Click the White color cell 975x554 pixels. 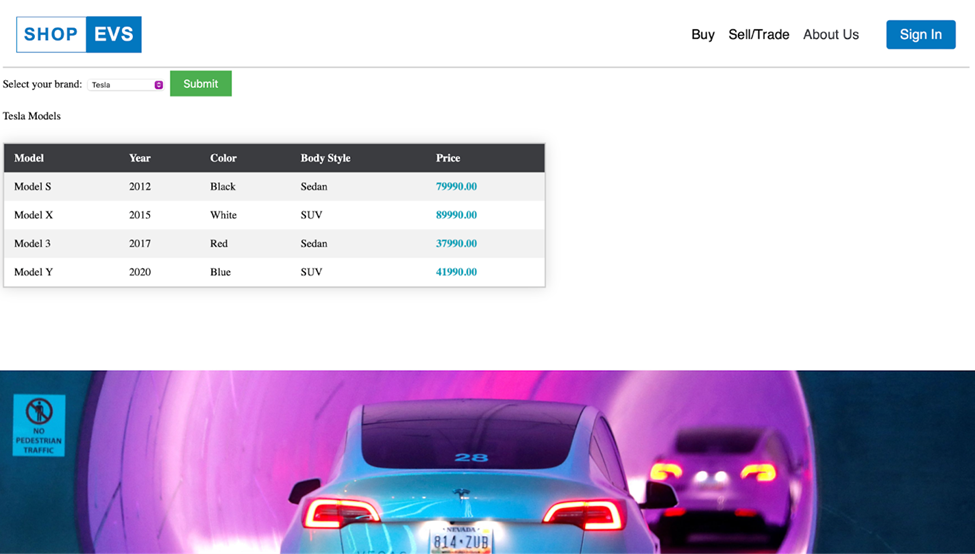tap(223, 215)
